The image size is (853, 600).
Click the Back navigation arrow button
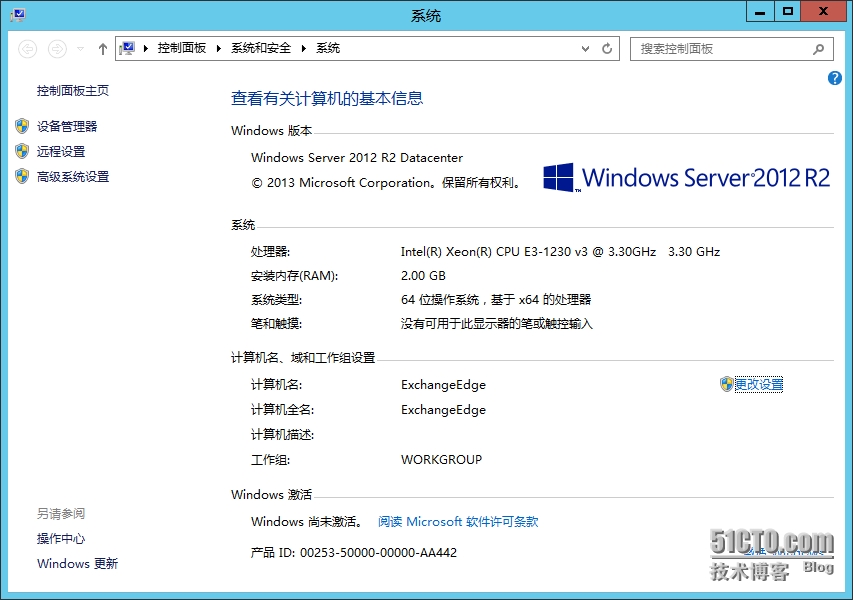[28, 48]
